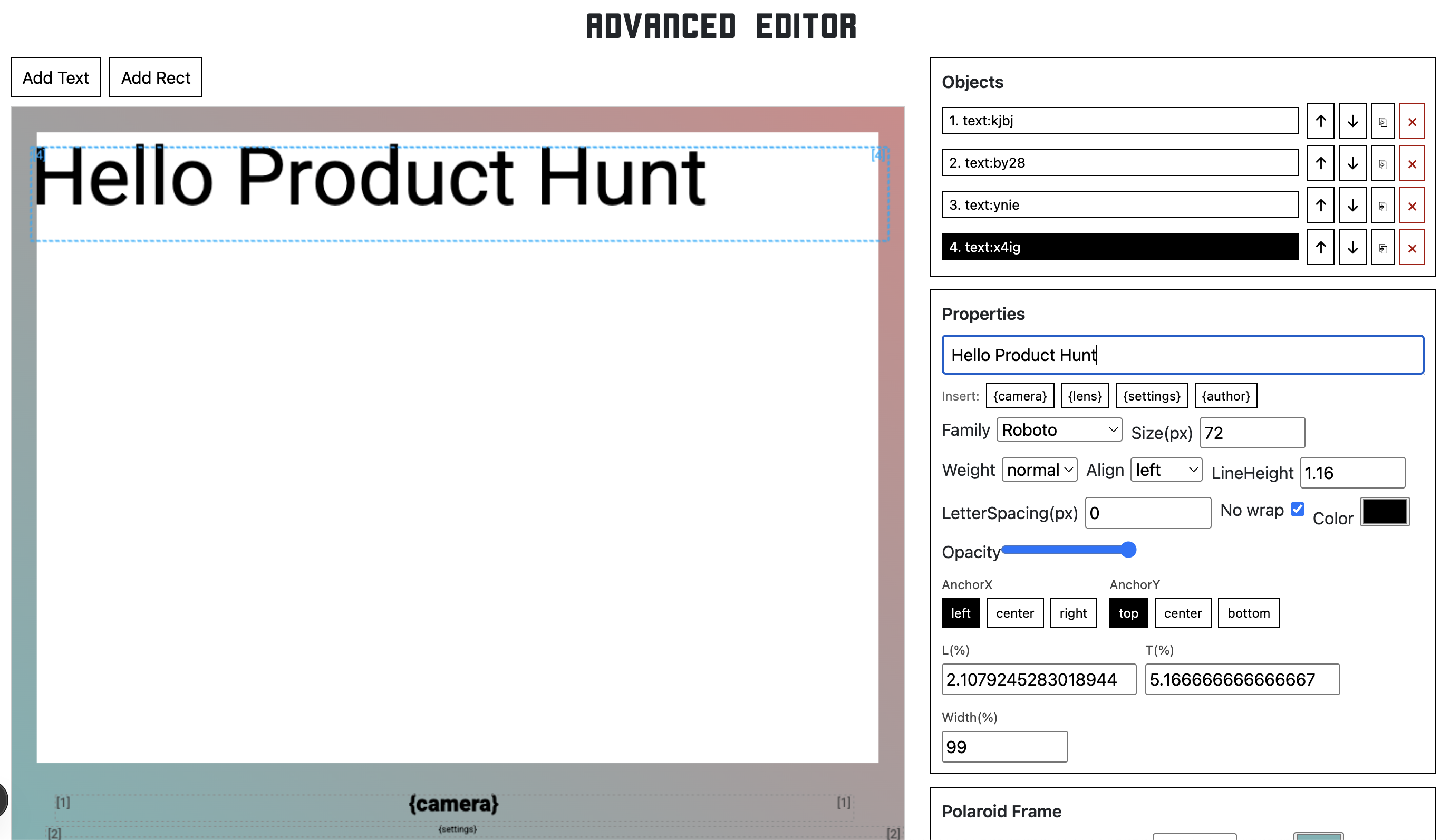Image resolution: width=1450 pixels, height=840 pixels.
Task: Delete the text:by28 object
Action: pyautogui.click(x=1412, y=163)
